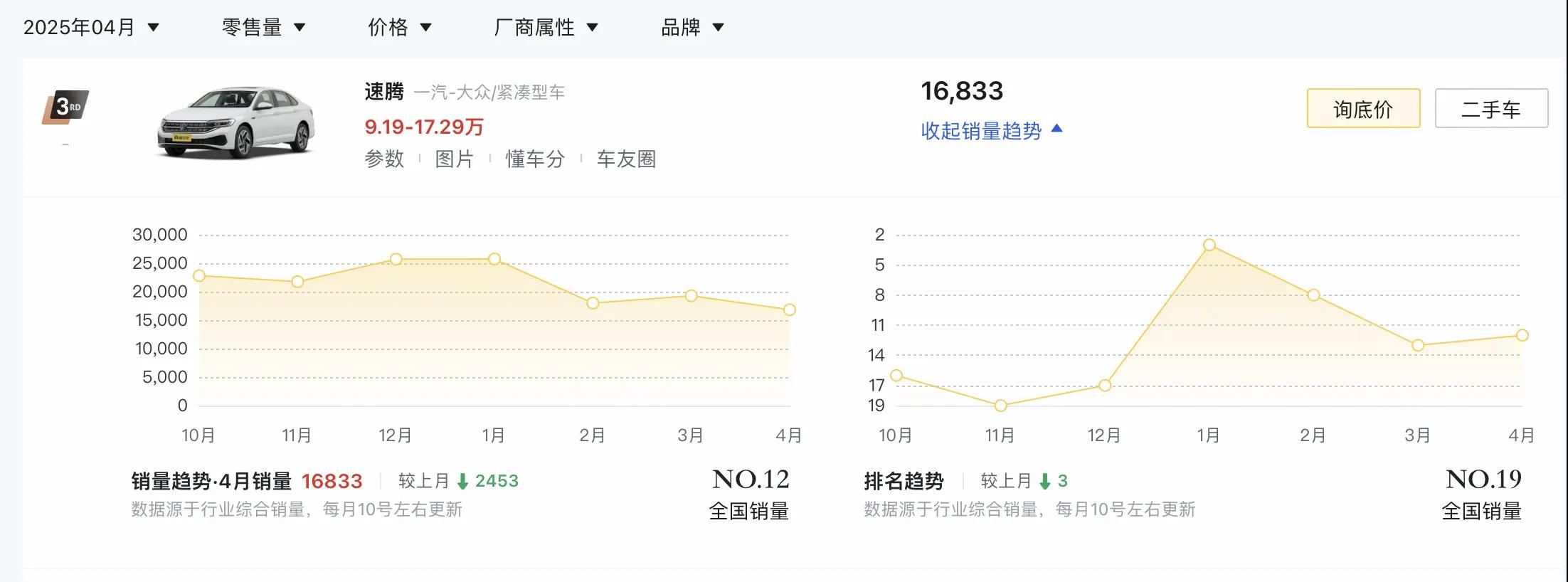View the 图片 photos link
Viewport: 1568px width, 582px height.
[455, 159]
